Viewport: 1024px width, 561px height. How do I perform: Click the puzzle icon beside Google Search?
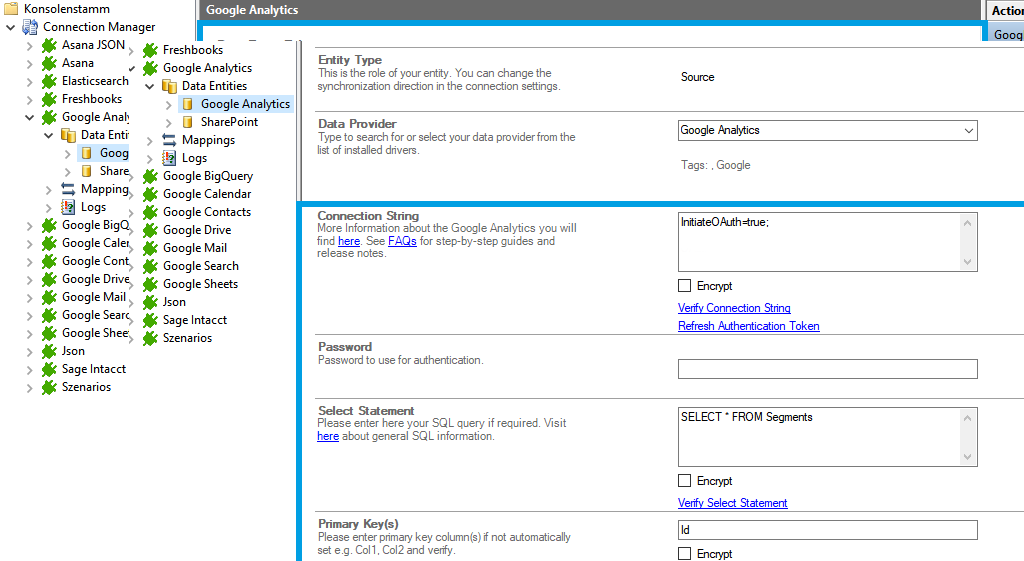pos(150,266)
